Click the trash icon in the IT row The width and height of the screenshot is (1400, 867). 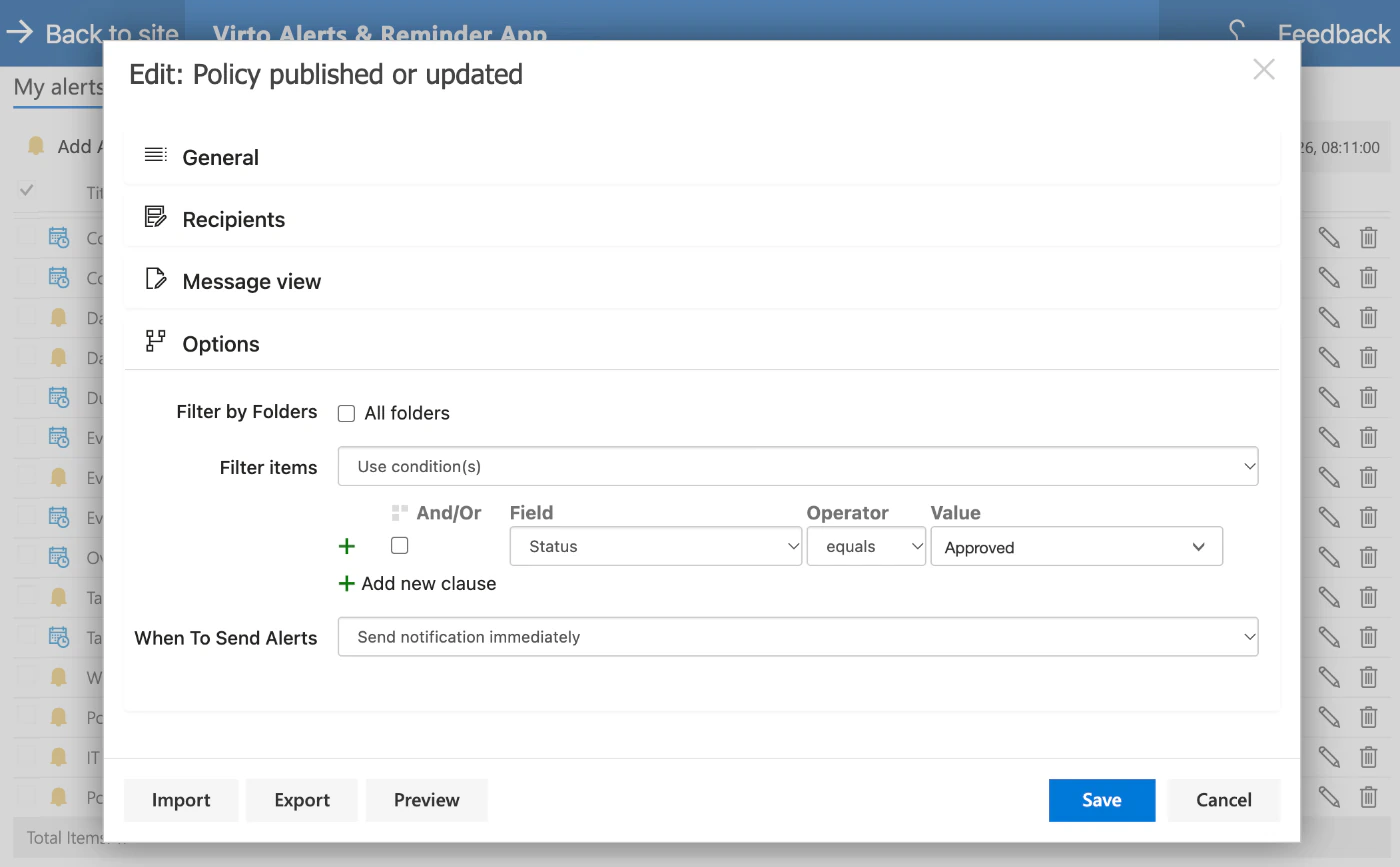(1369, 756)
